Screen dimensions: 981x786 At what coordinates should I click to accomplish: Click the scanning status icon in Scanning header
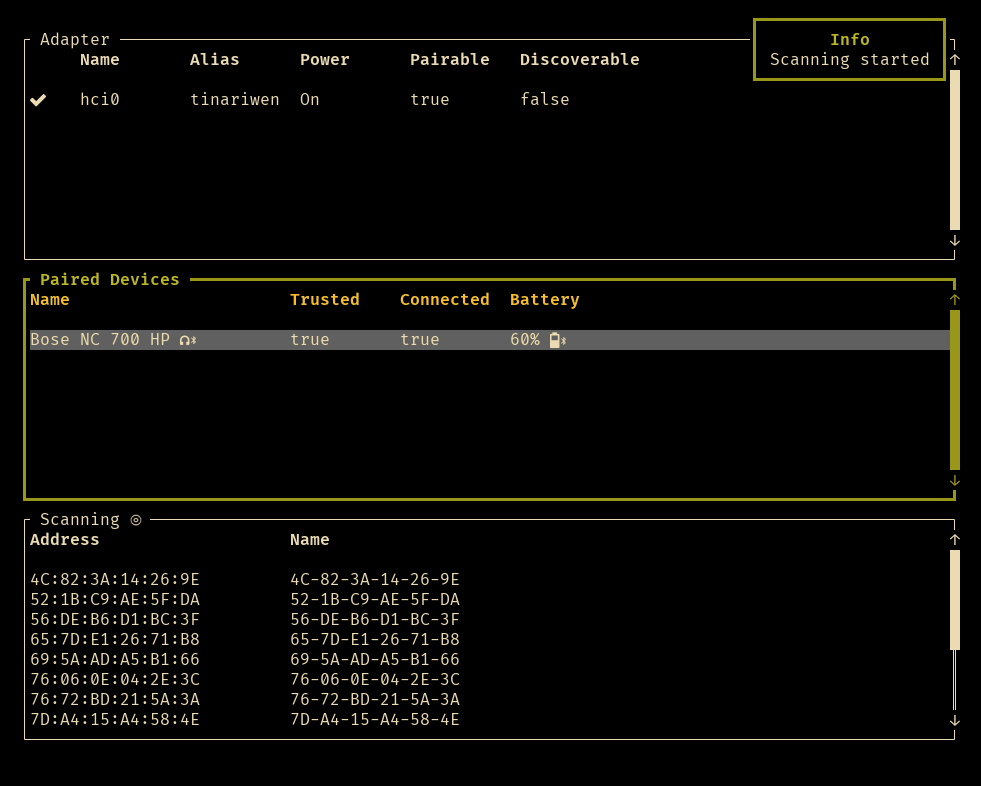pos(135,519)
